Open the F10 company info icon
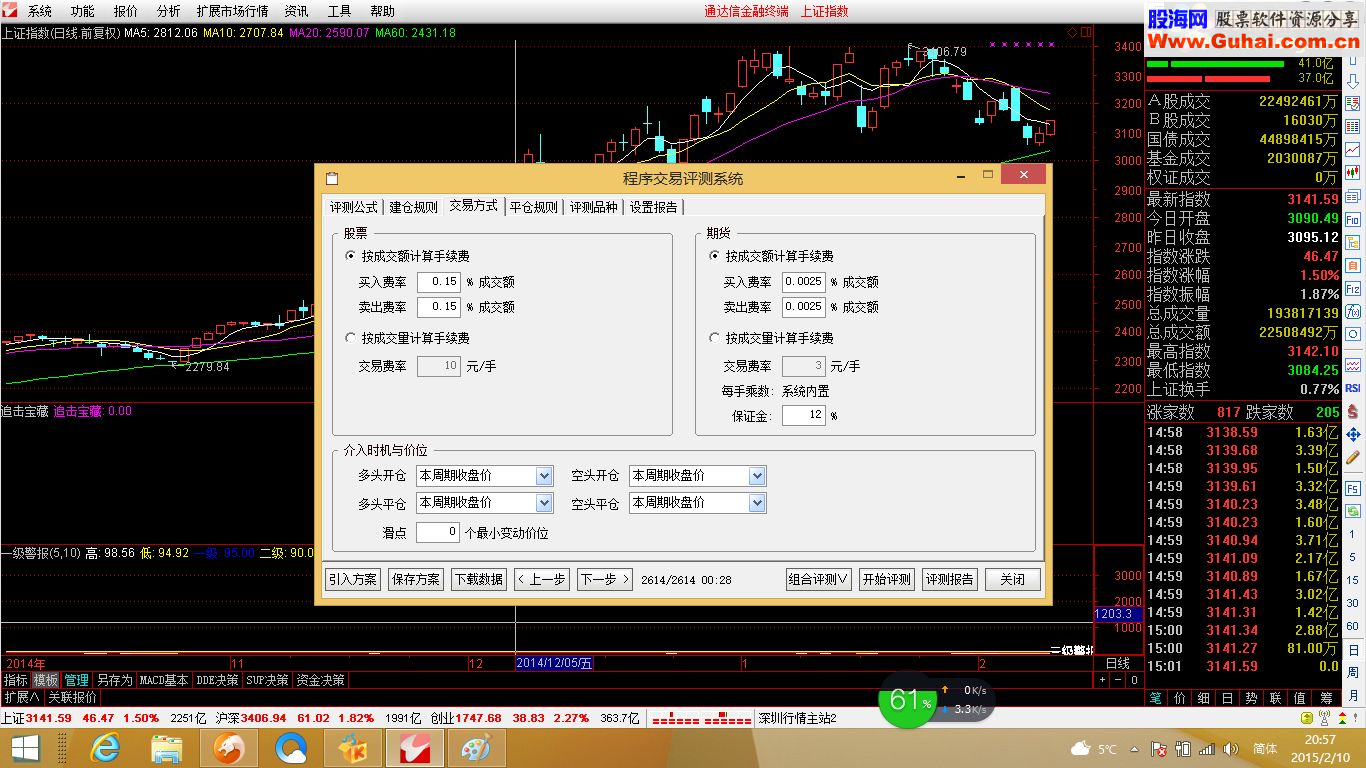This screenshot has height=768, width=1366. point(1353,219)
